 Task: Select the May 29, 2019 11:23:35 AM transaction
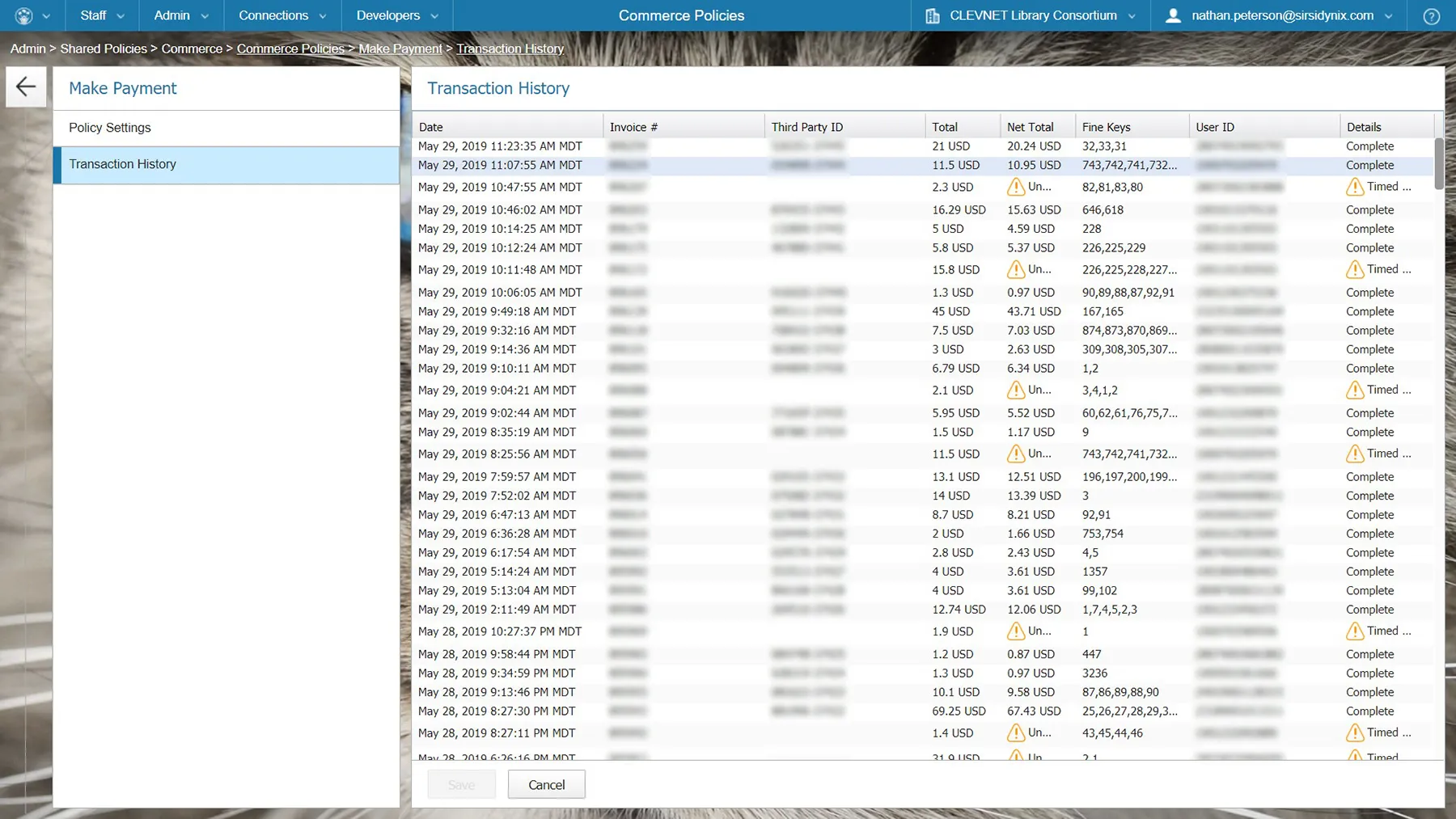[x=923, y=146]
